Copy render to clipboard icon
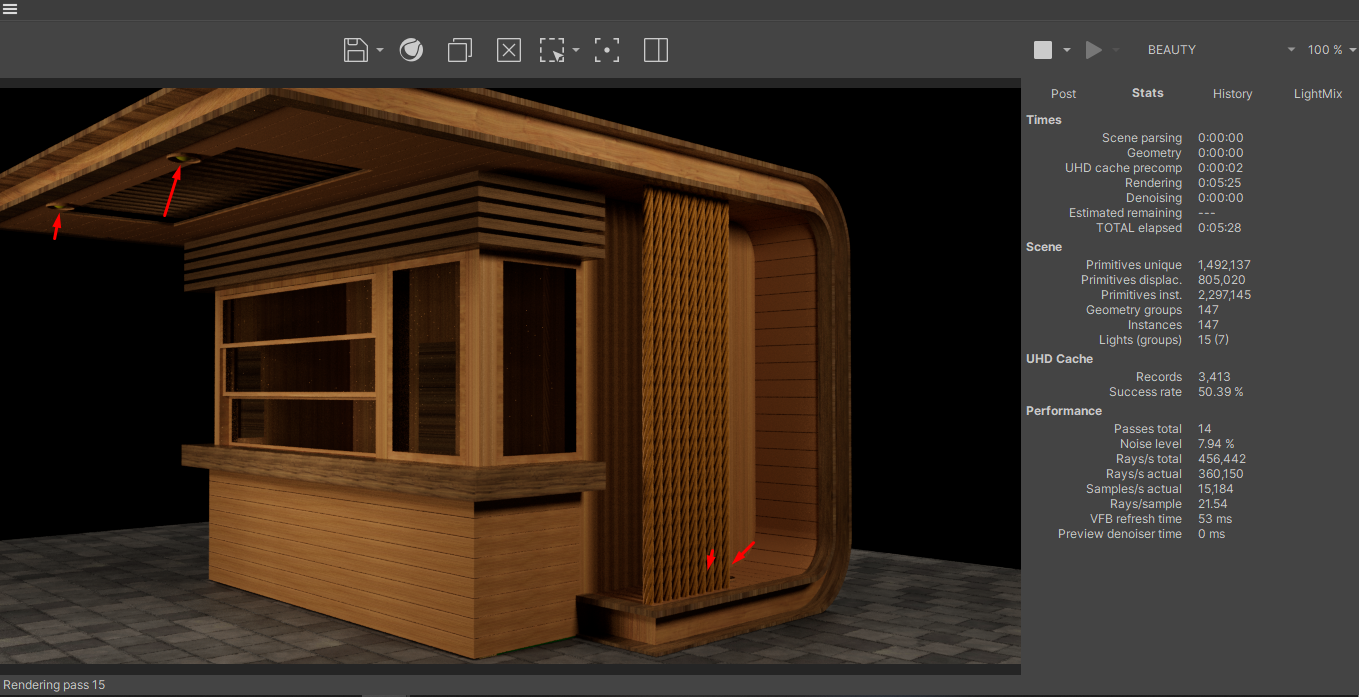 (x=460, y=50)
